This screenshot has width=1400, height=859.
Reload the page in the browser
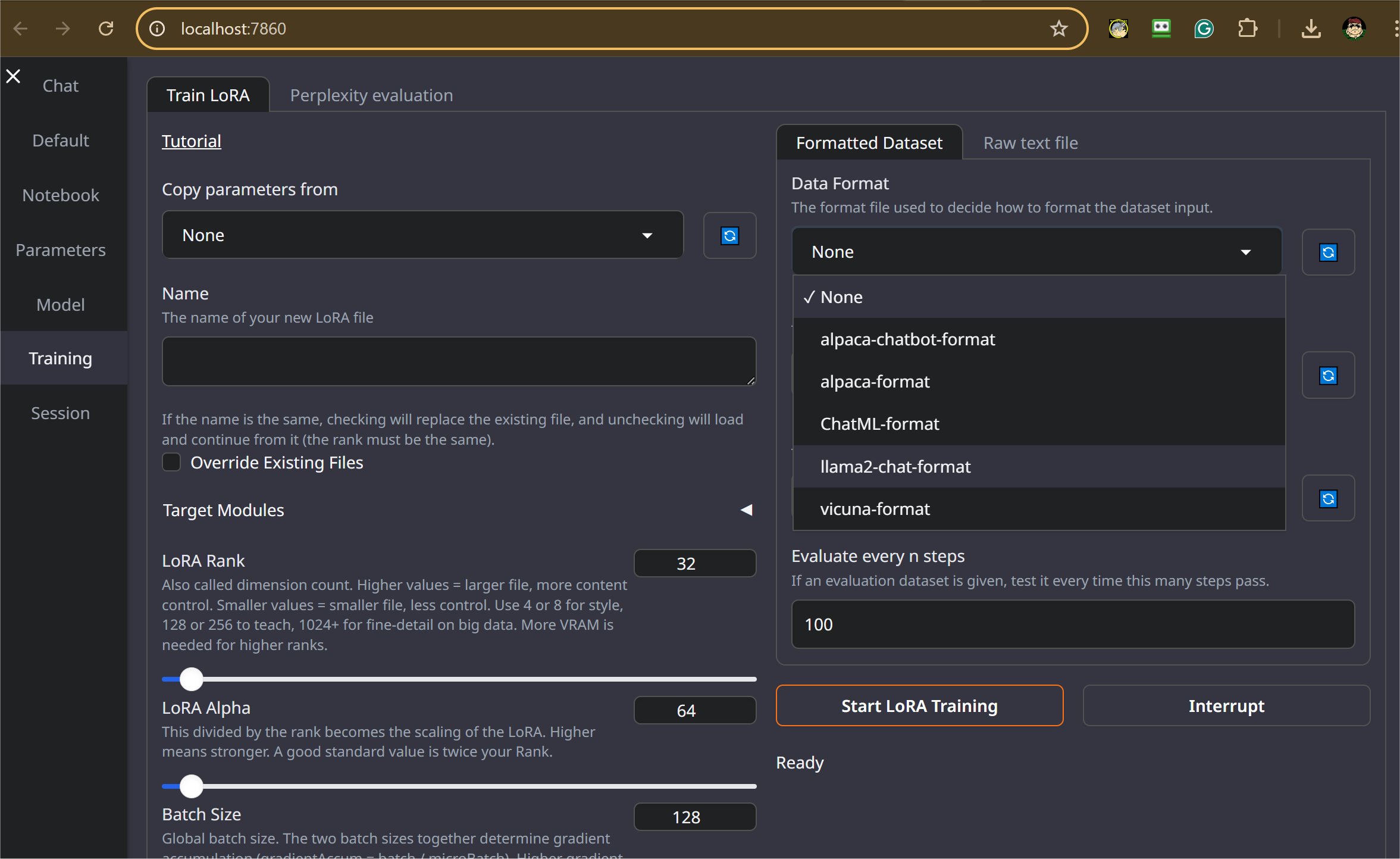pos(106,29)
